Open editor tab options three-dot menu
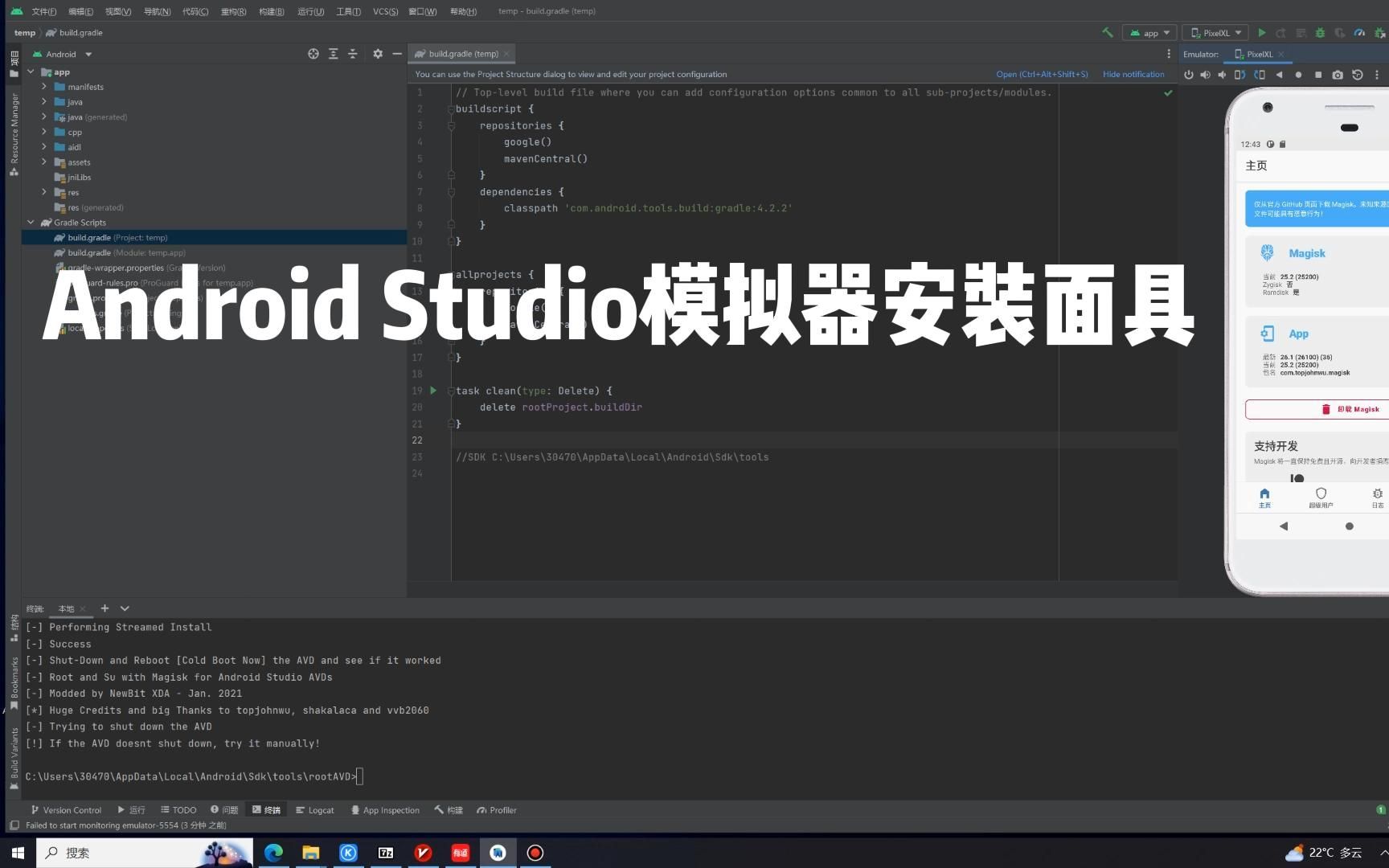Screen dimensions: 1389x868 tap(1169, 54)
